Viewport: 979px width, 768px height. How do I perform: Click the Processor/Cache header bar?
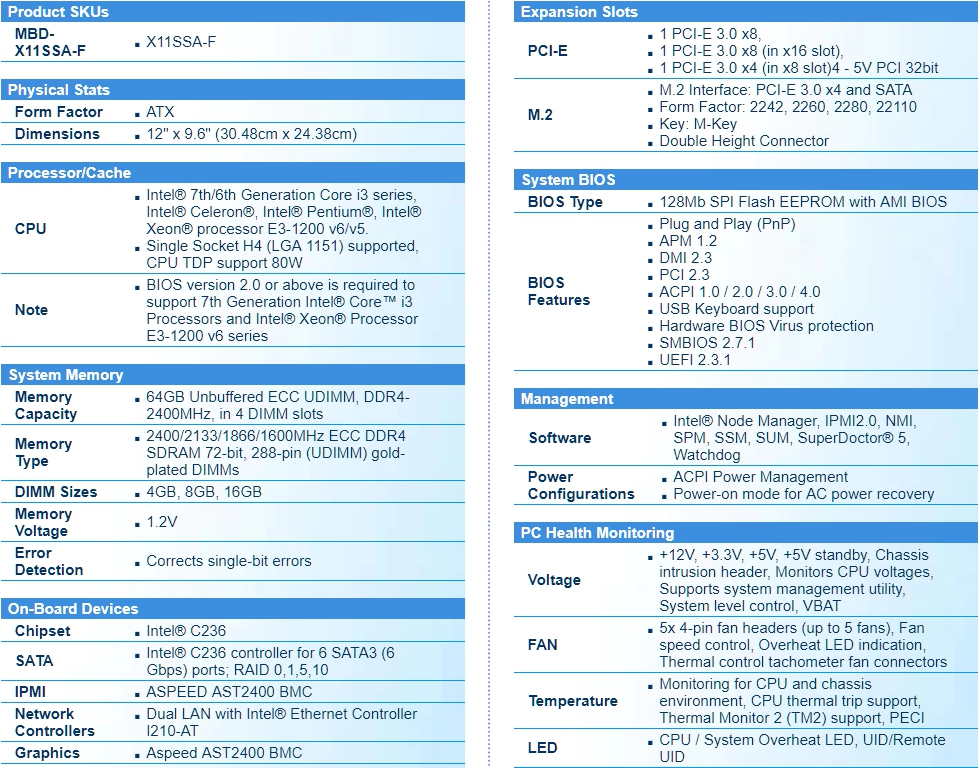[x=69, y=173]
